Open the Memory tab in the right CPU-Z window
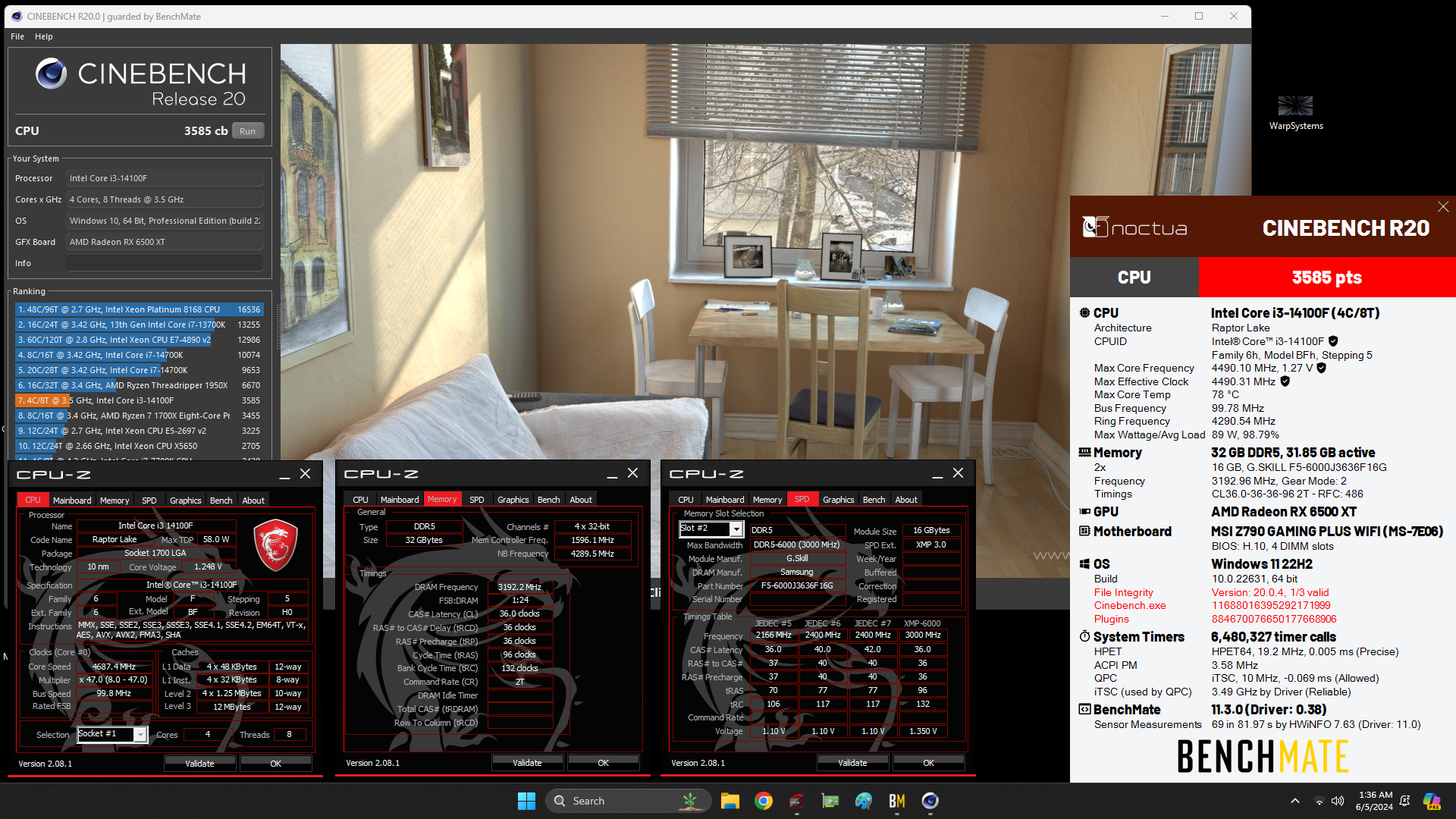Screen dimensions: 1456x819 click(767, 500)
